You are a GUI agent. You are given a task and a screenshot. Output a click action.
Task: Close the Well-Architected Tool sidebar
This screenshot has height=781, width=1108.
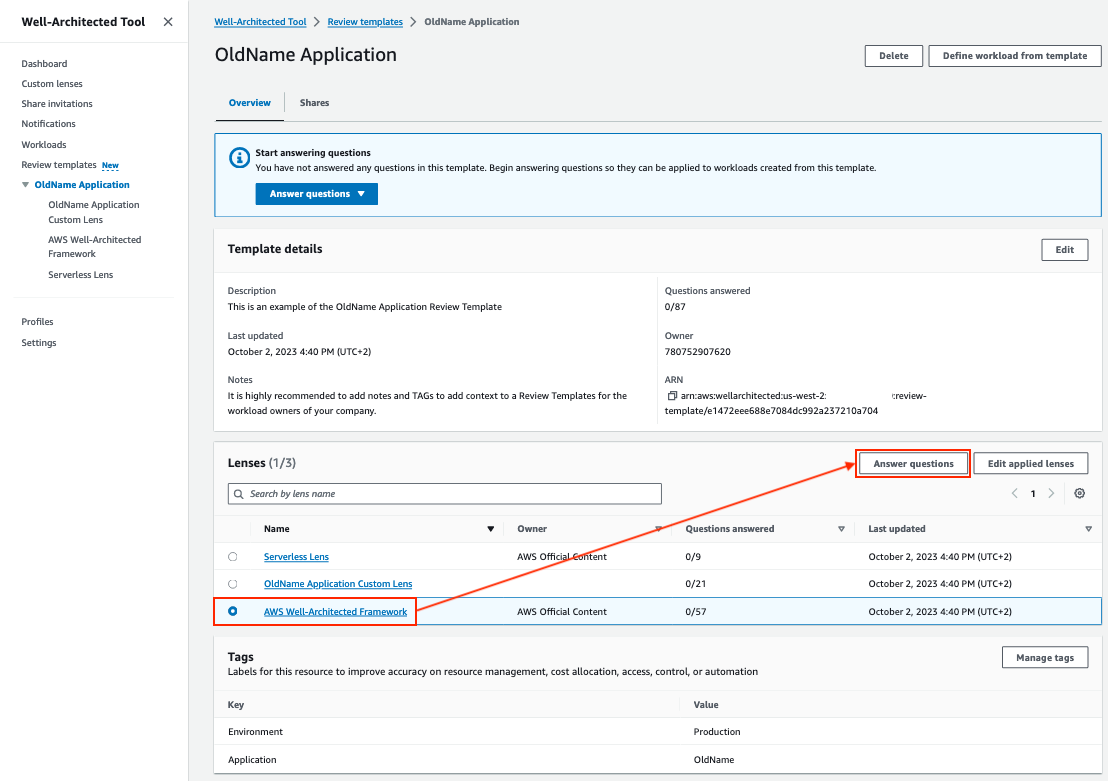click(167, 21)
